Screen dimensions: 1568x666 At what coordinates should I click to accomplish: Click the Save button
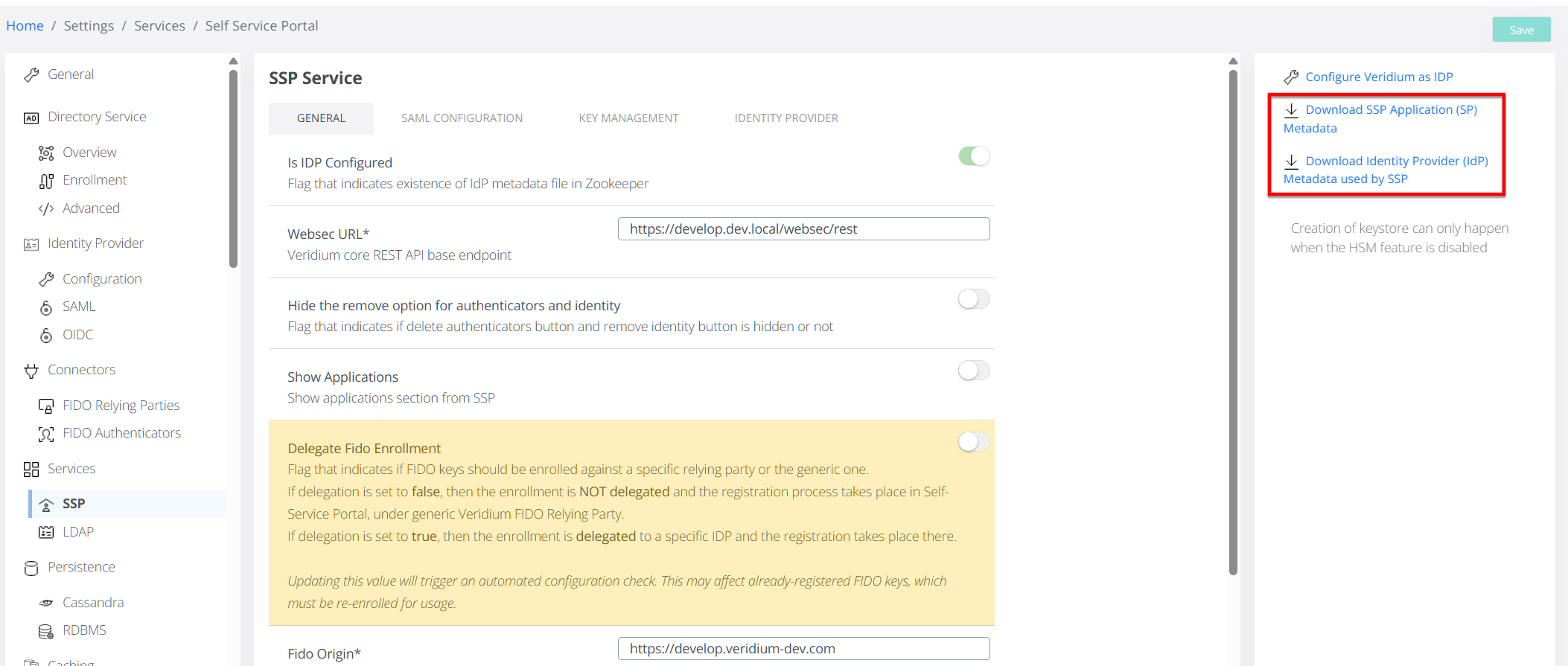coord(1521,30)
